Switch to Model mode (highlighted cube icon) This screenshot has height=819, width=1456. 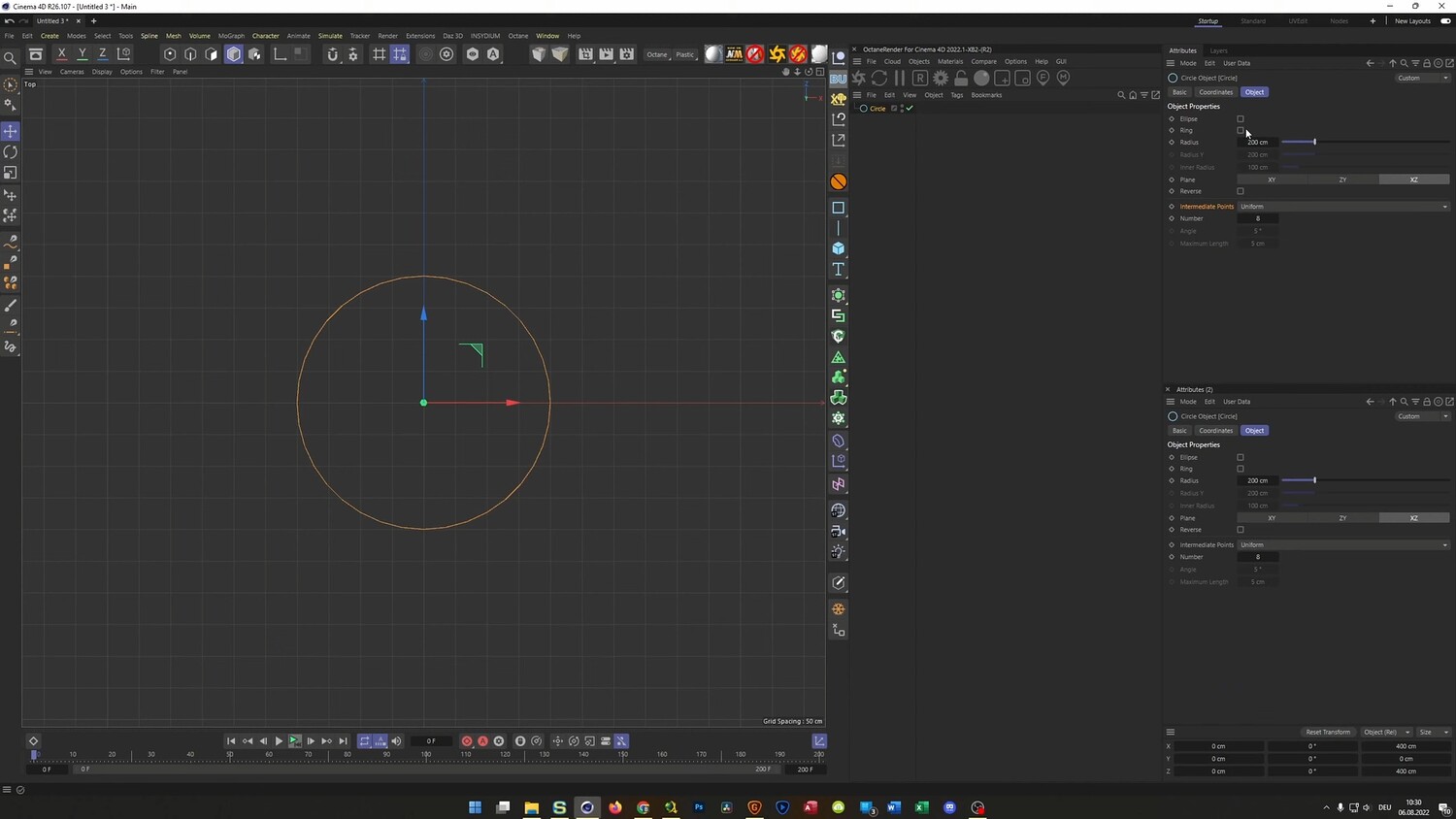point(233,54)
